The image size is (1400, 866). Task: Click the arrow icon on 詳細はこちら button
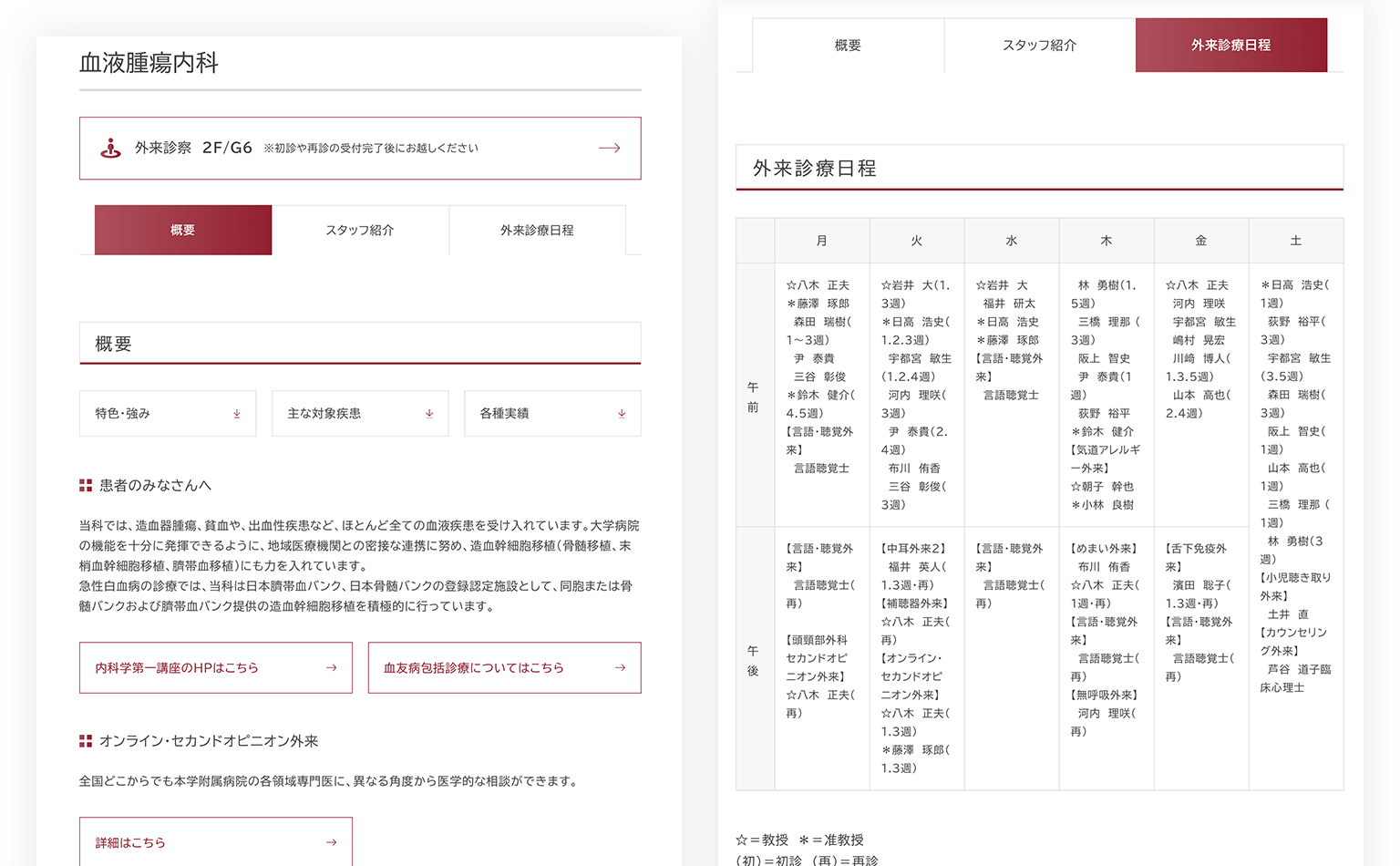(332, 842)
